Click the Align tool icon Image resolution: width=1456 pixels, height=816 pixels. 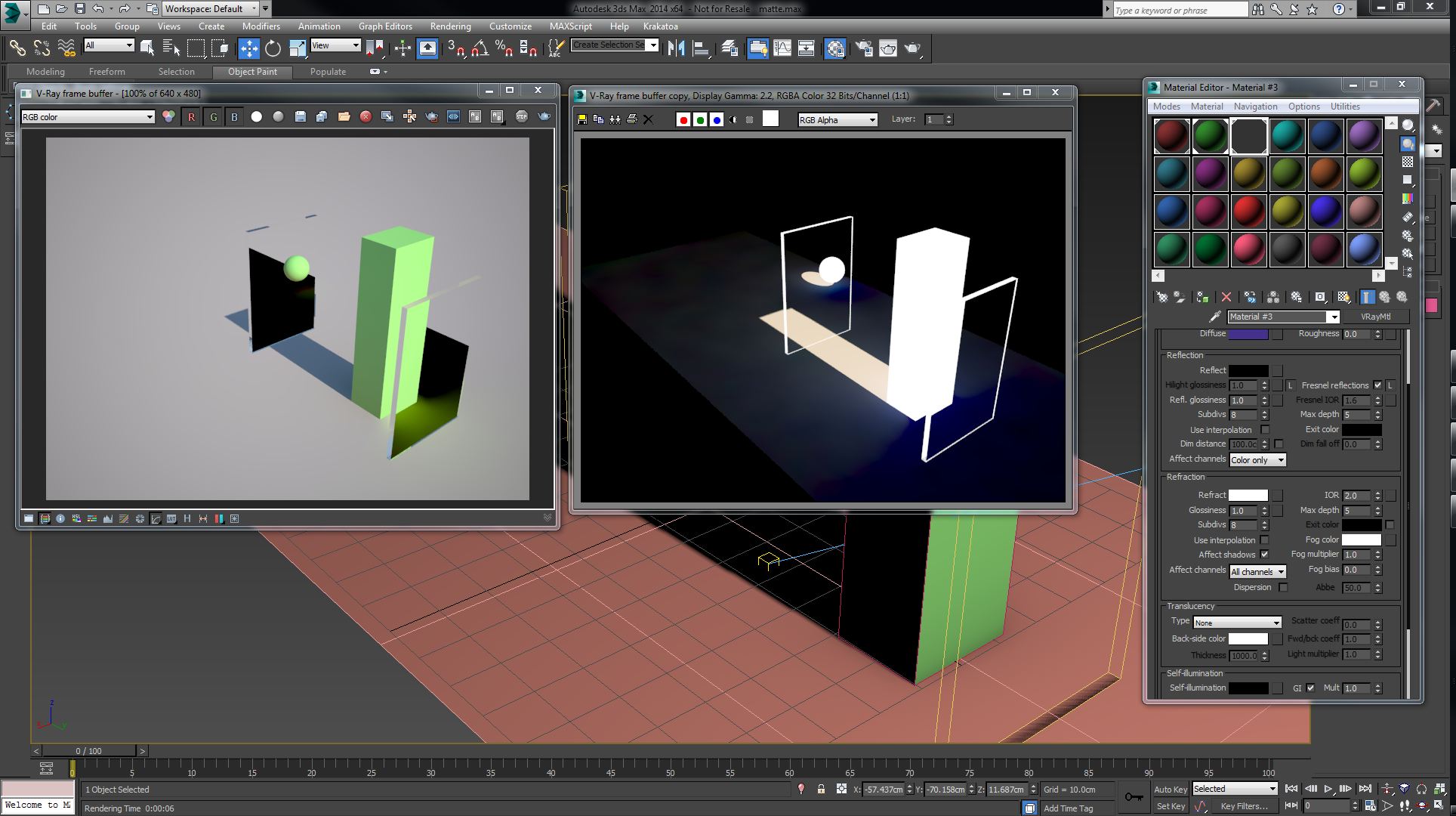[702, 48]
